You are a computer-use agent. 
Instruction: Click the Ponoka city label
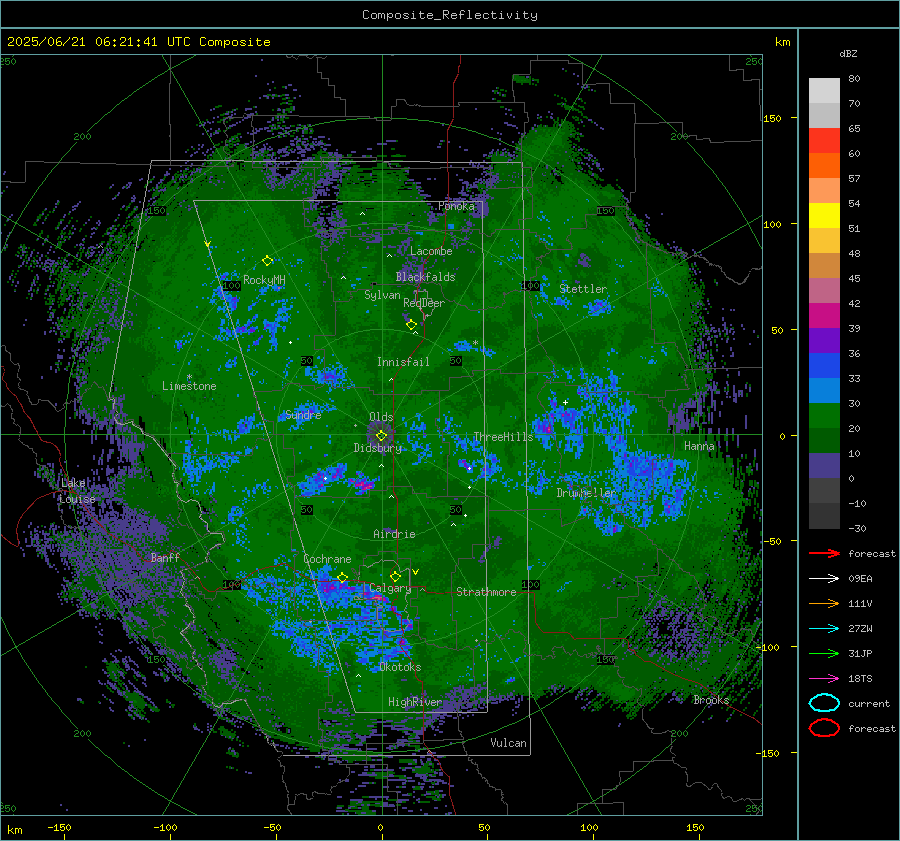(x=456, y=206)
